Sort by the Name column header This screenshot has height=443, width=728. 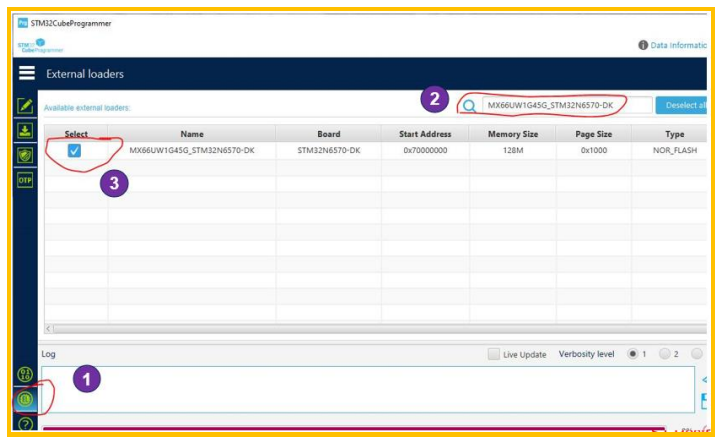pyautogui.click(x=192, y=134)
